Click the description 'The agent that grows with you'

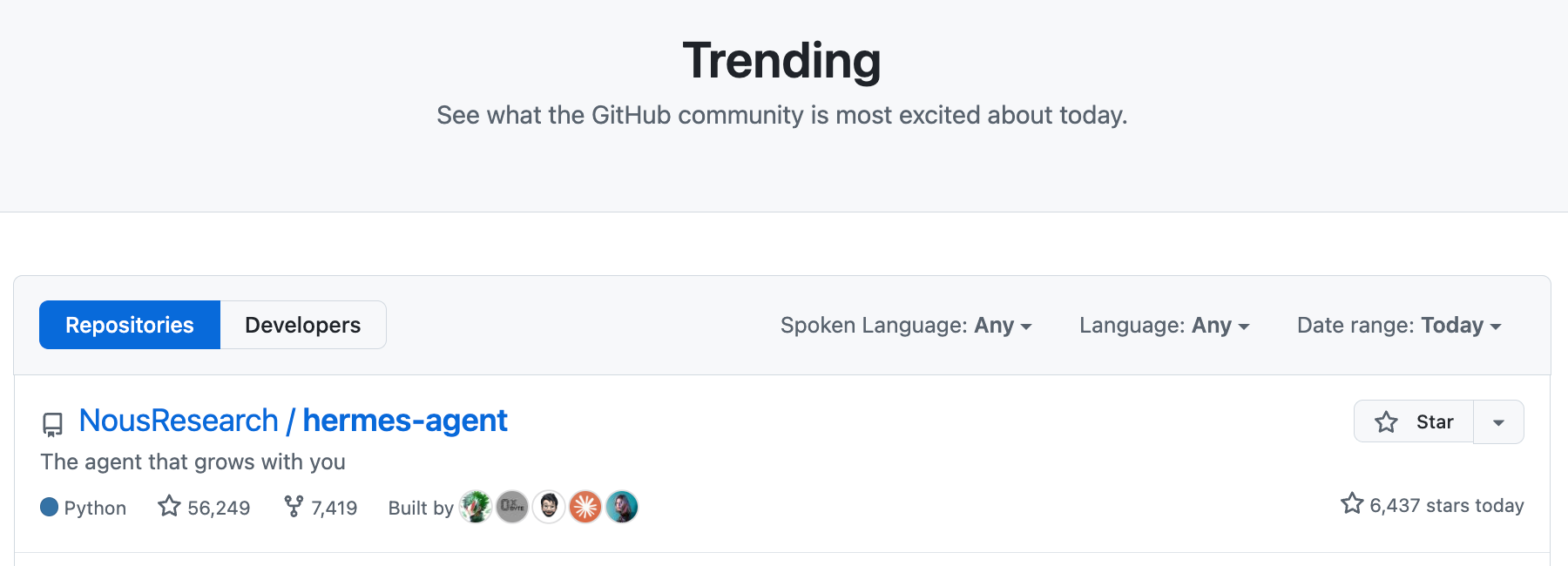pos(193,462)
